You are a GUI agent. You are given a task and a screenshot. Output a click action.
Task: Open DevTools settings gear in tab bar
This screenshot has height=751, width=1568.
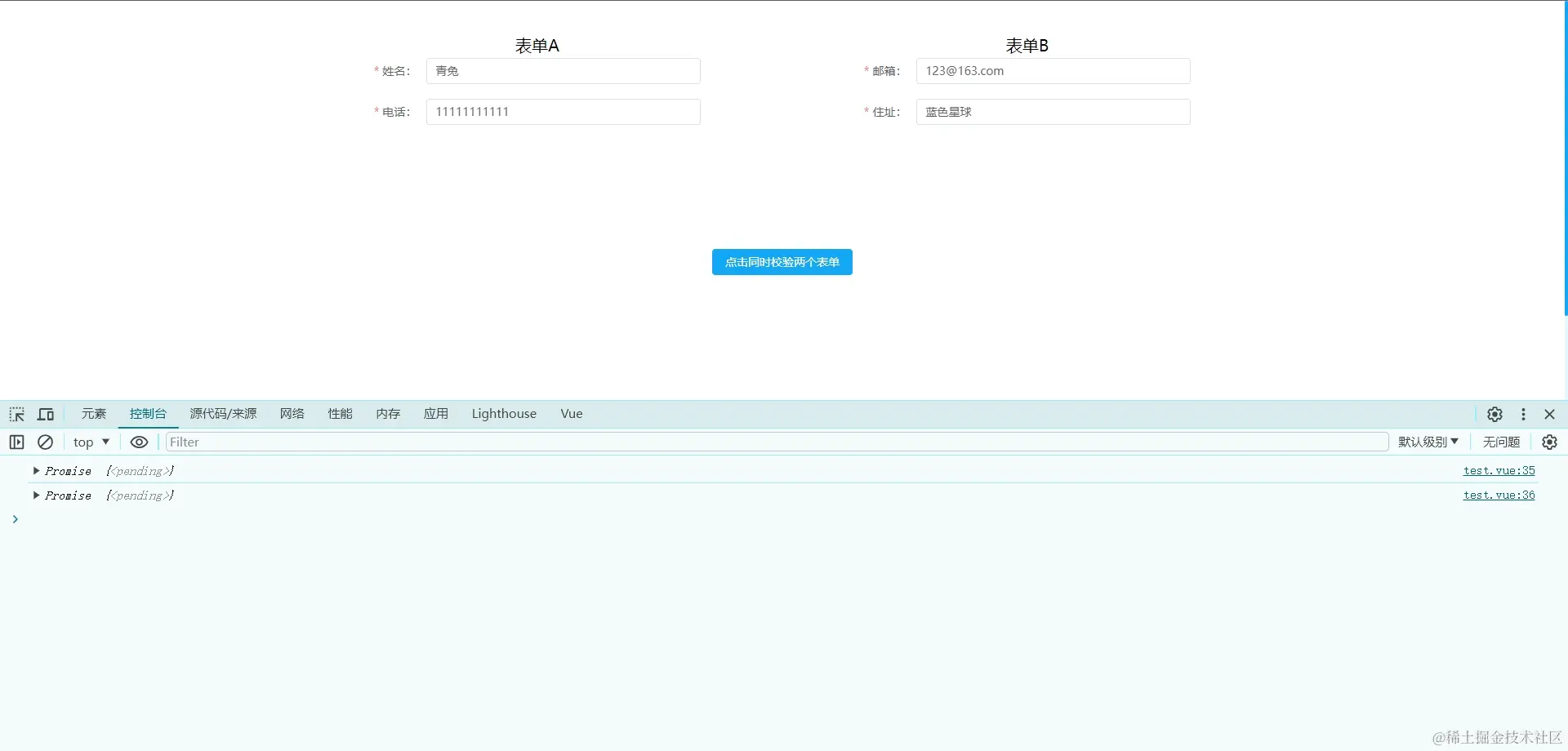(x=1494, y=414)
